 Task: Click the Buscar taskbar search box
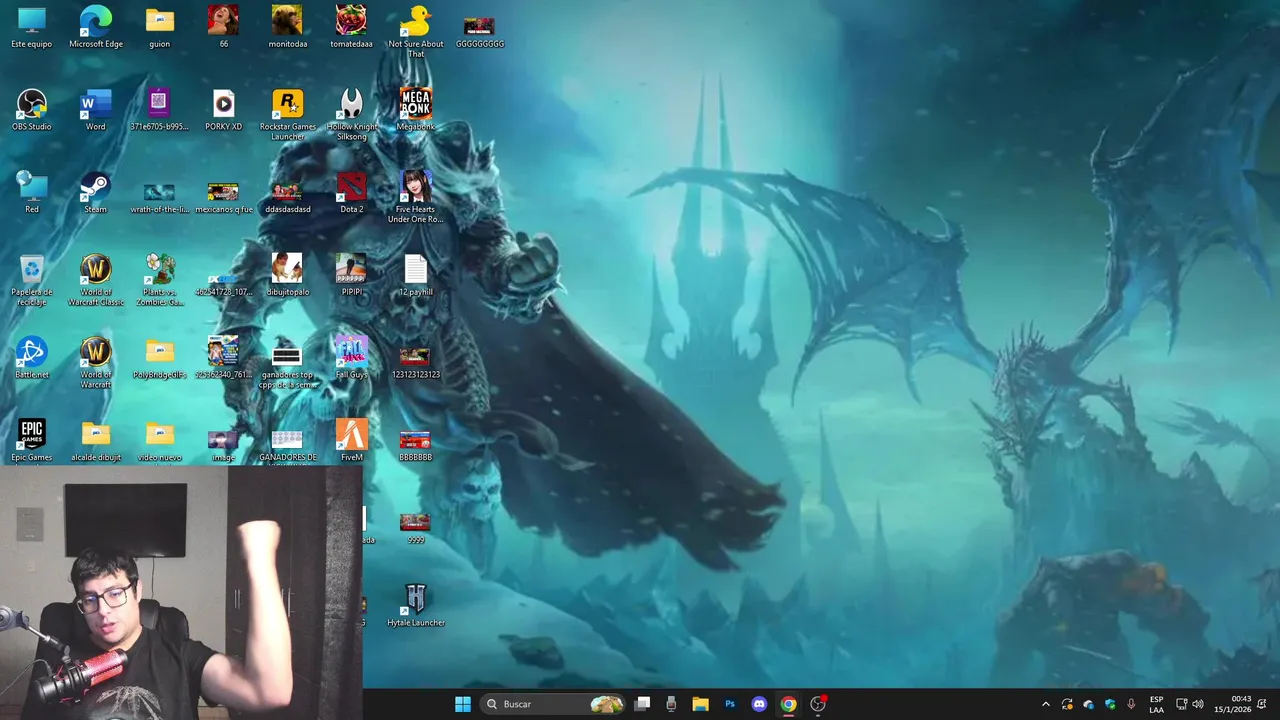pos(553,704)
